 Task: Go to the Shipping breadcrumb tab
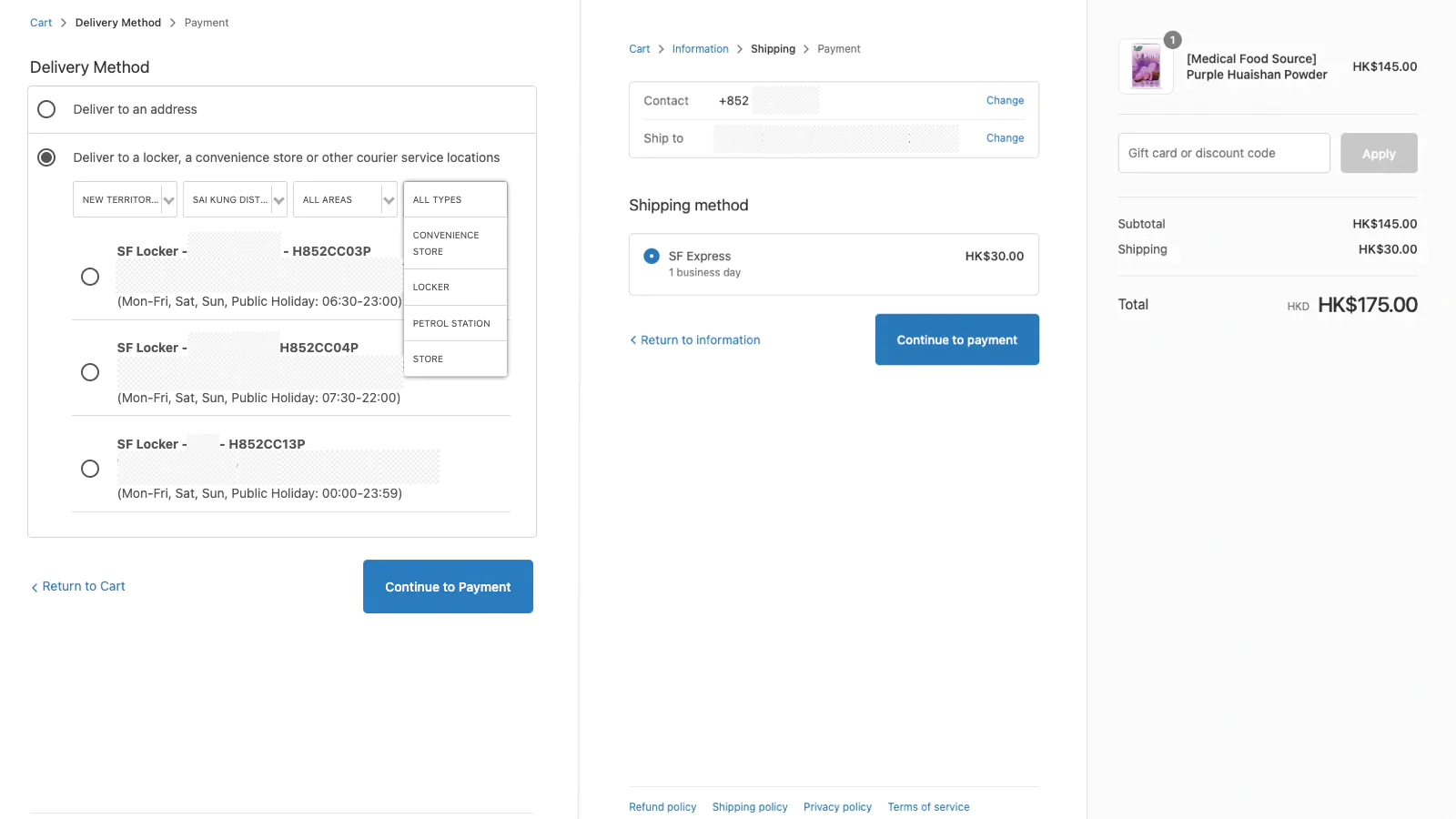pos(773,48)
